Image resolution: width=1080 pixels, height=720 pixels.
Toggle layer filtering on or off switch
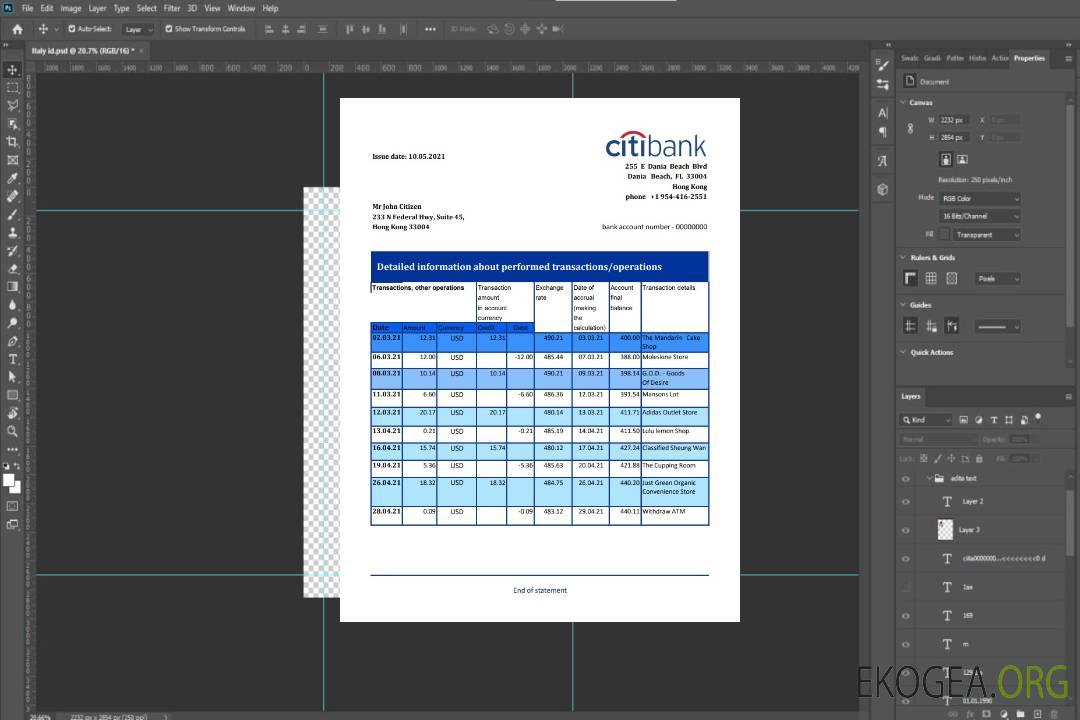pyautogui.click(x=1038, y=418)
